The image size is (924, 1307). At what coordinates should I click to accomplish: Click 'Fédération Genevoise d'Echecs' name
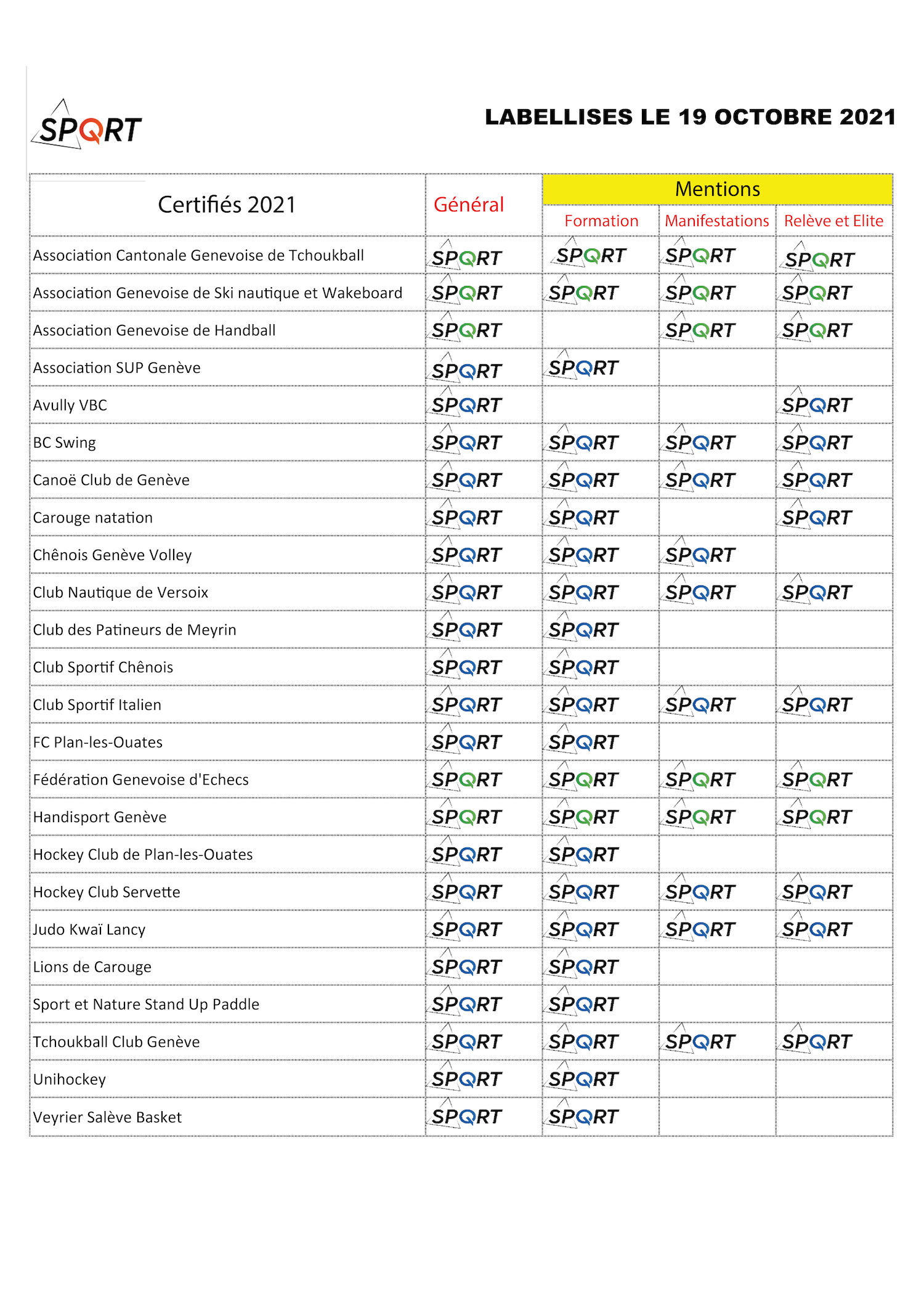[140, 780]
